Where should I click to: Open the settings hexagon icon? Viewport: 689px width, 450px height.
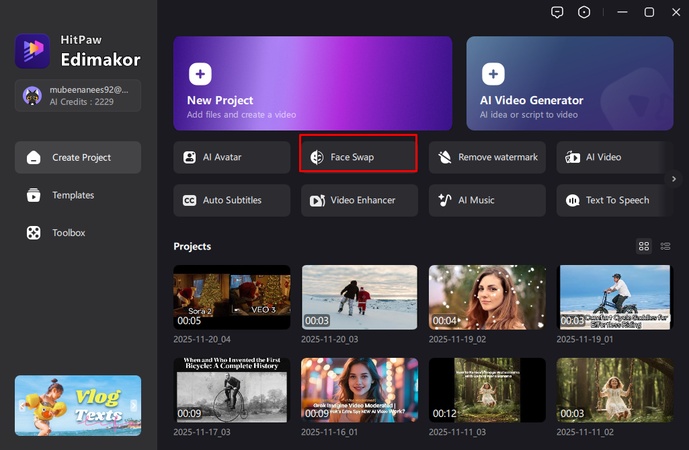tap(584, 12)
